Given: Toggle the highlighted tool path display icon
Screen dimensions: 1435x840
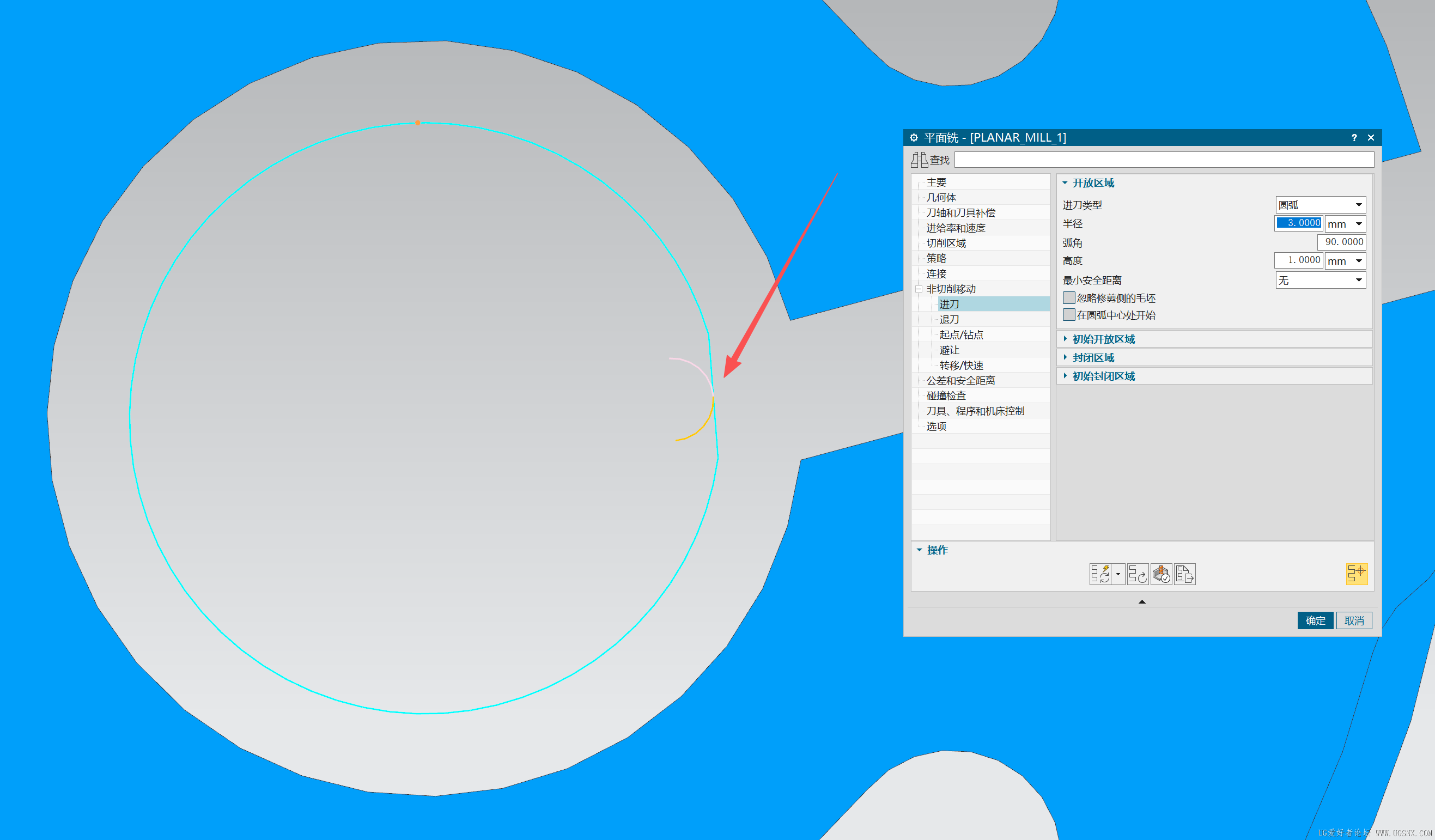Looking at the screenshot, I should coord(1357,574).
